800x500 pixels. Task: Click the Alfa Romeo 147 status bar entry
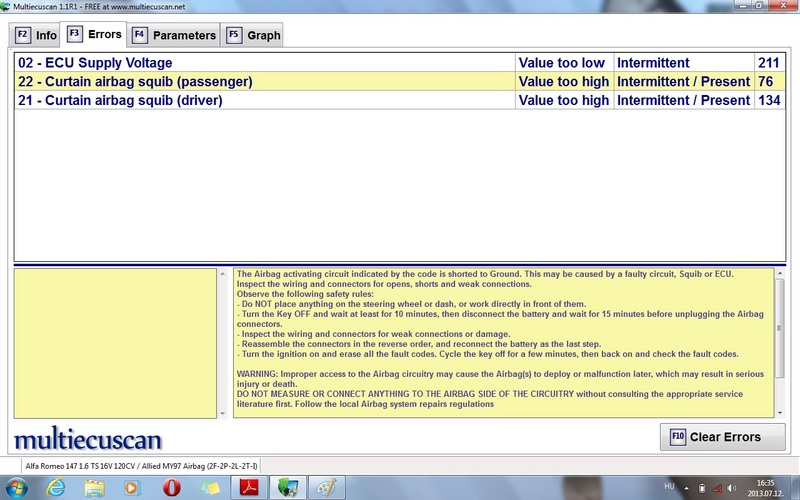(x=141, y=466)
